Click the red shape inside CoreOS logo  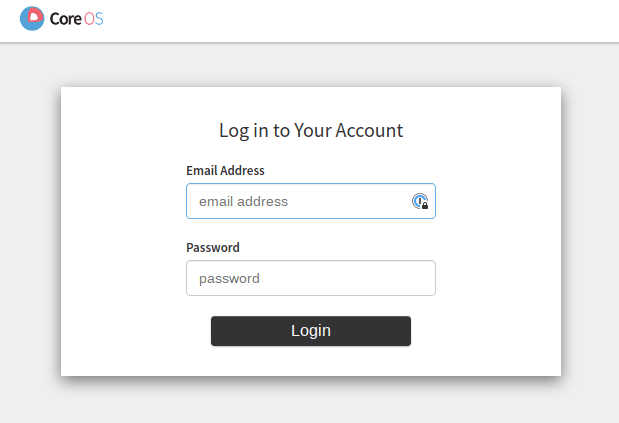35,16
